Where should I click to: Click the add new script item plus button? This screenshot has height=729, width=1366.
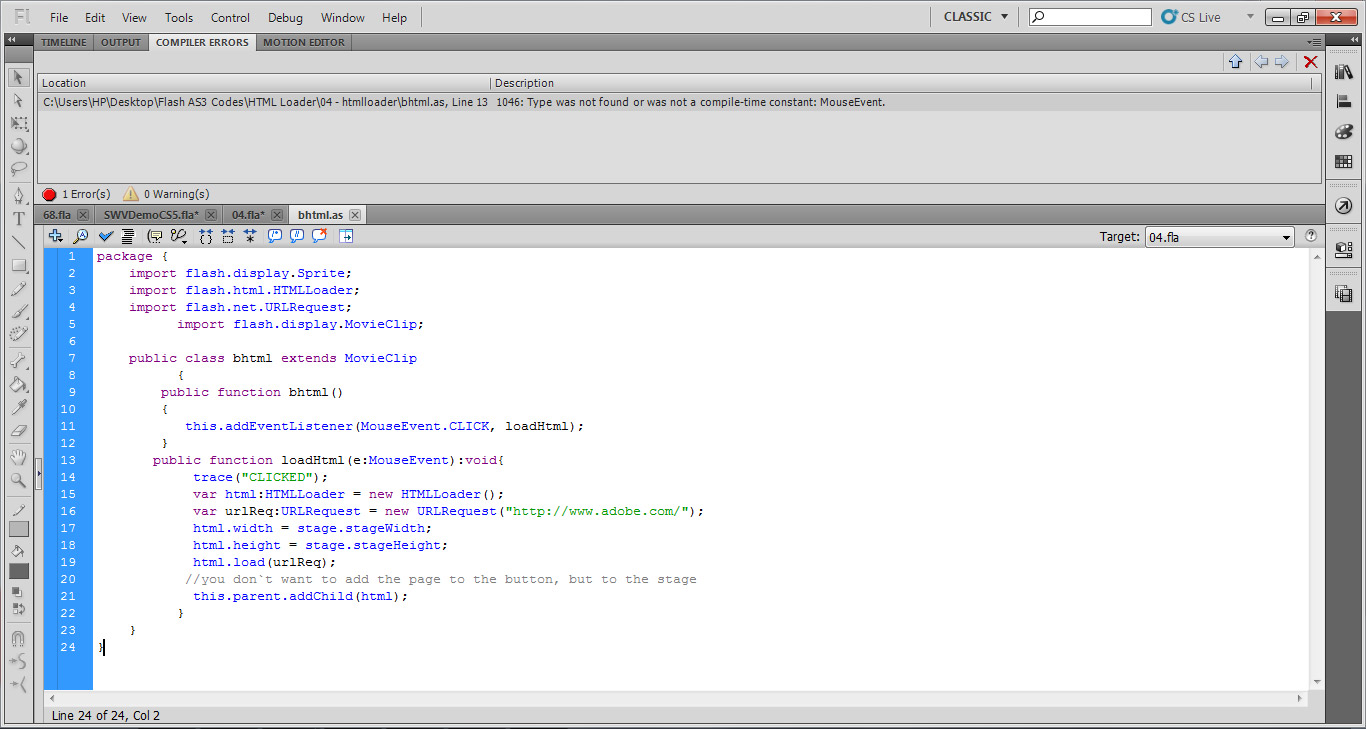click(x=56, y=236)
